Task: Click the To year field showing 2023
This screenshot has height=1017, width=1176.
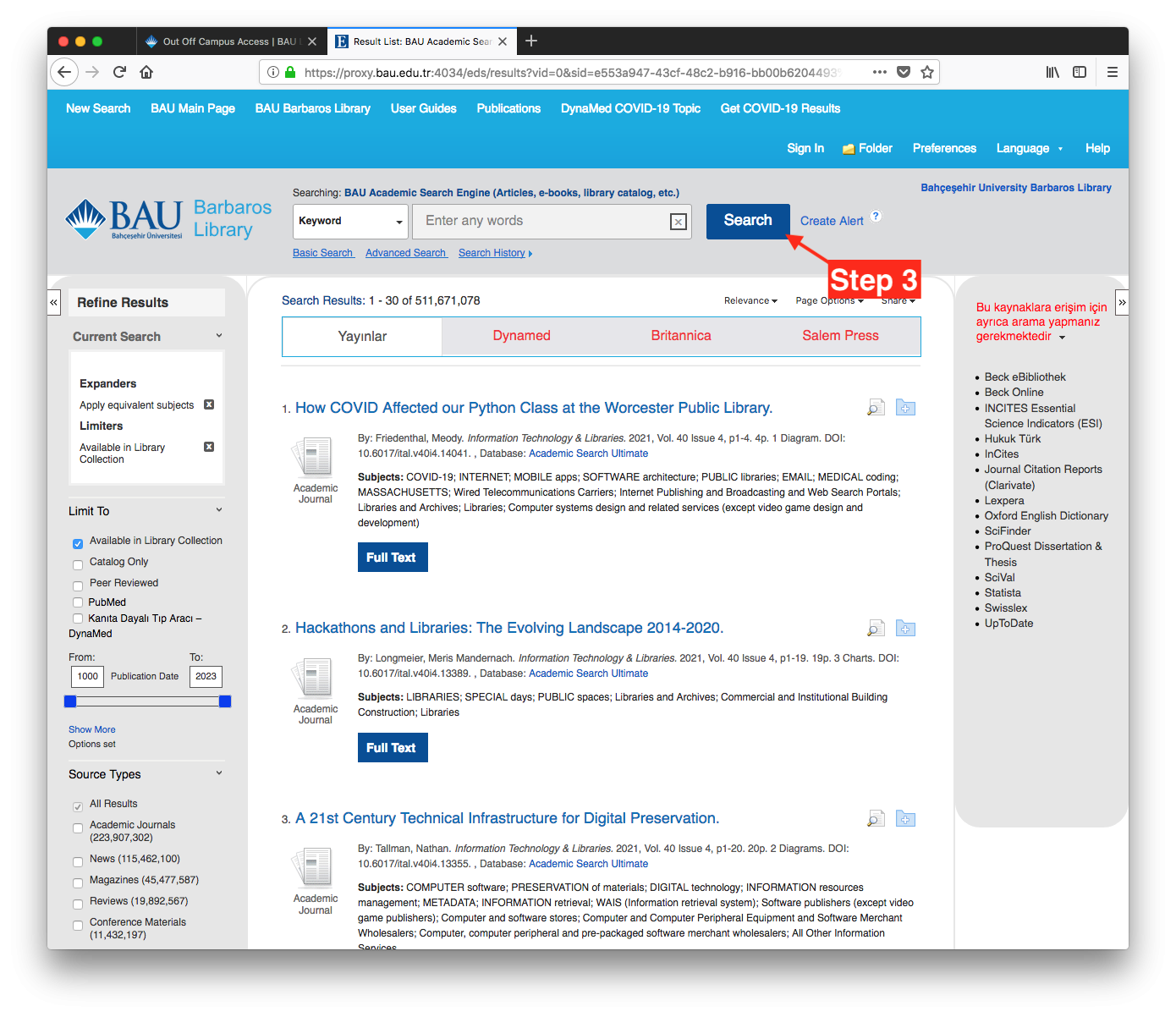Action: click(206, 677)
